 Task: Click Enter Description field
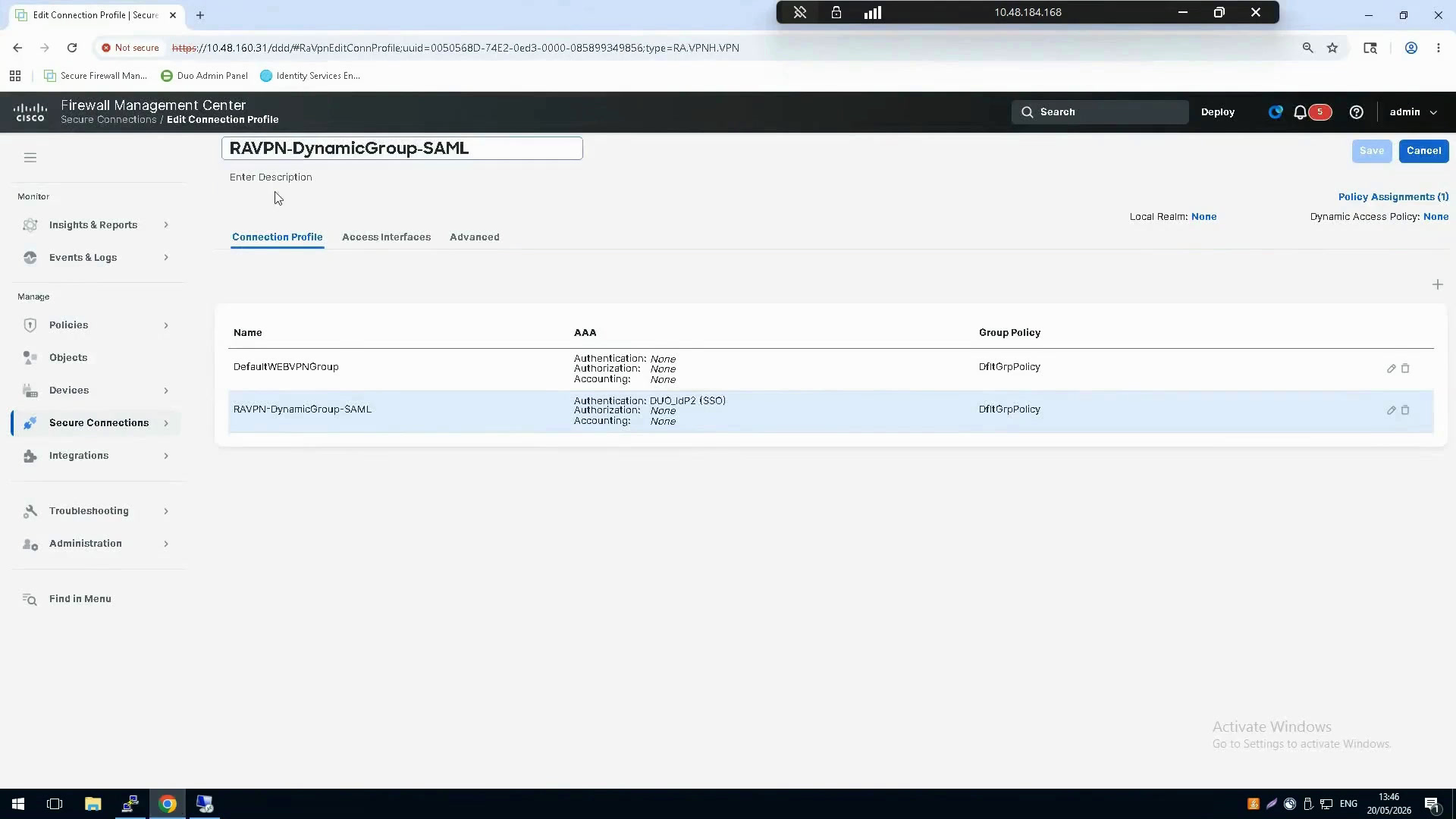click(x=271, y=177)
